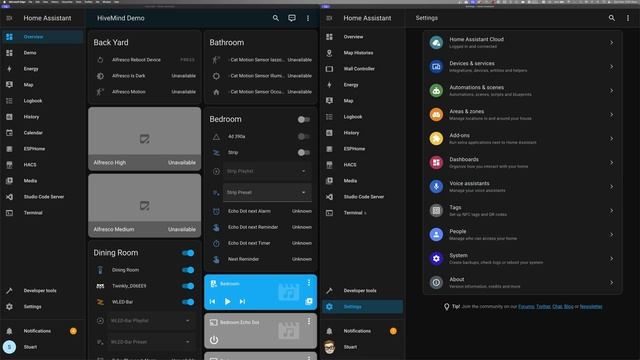Click the Home Assistant Cloud icon
This screenshot has width=640, height=360.
tap(436, 42)
